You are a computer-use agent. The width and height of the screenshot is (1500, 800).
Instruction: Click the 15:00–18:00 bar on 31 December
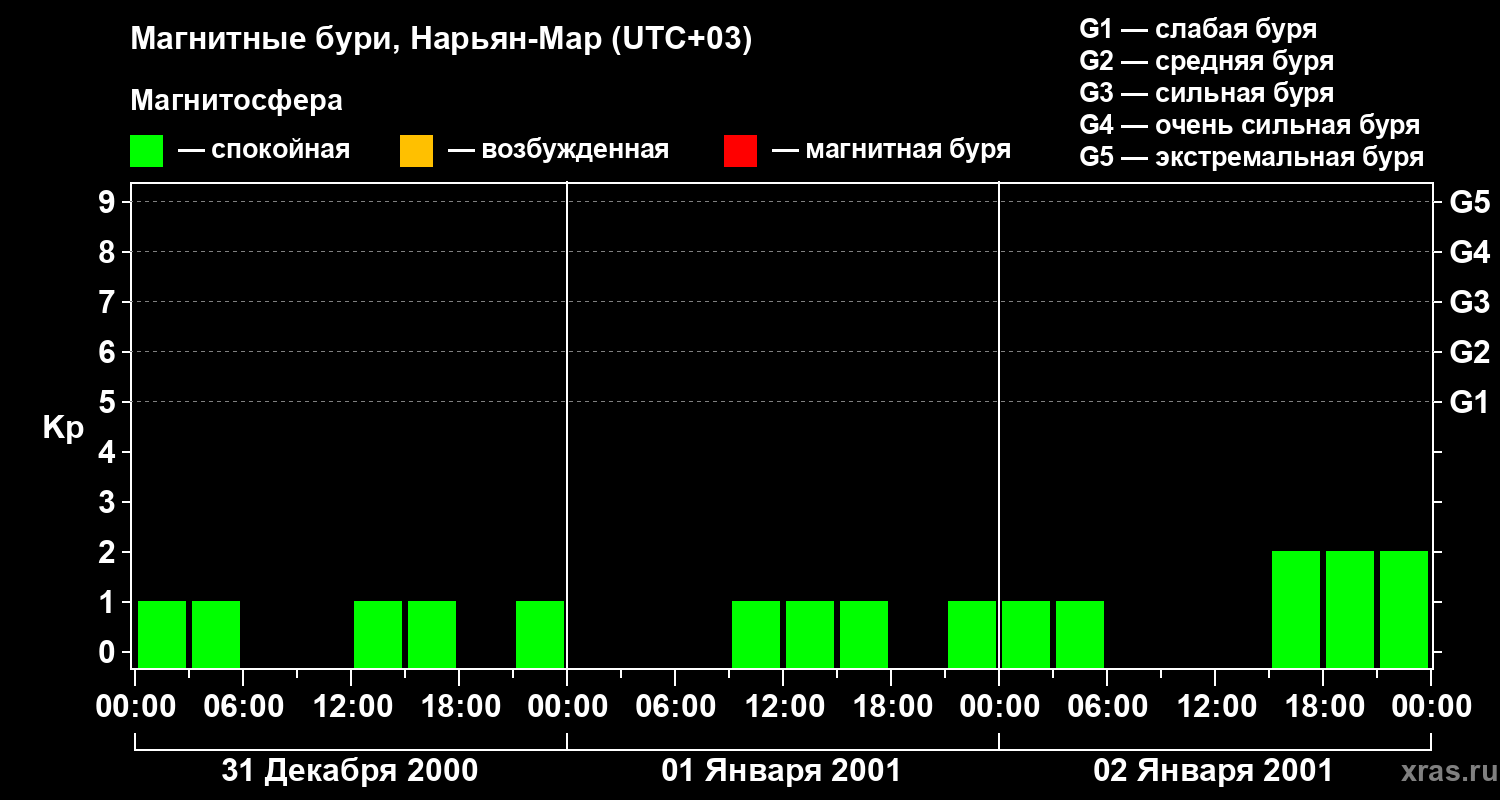point(432,634)
